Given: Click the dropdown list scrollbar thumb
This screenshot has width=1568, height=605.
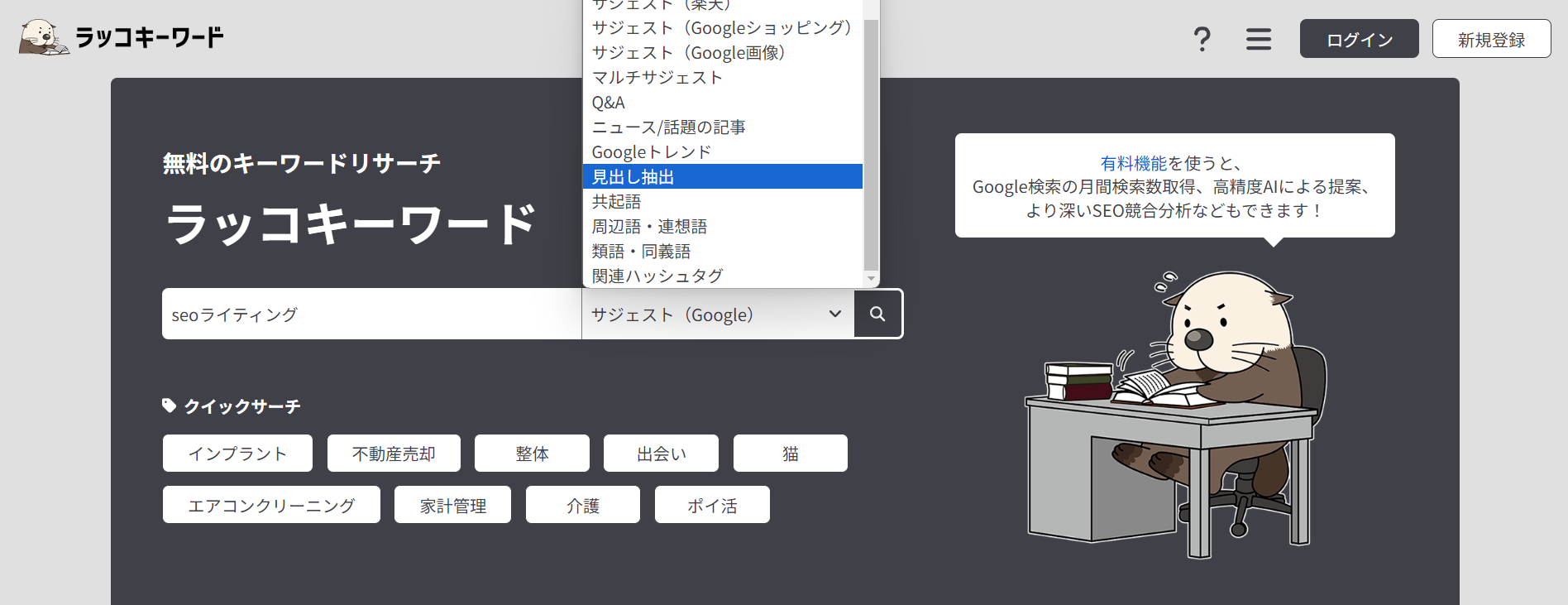Looking at the screenshot, I should click(871, 145).
